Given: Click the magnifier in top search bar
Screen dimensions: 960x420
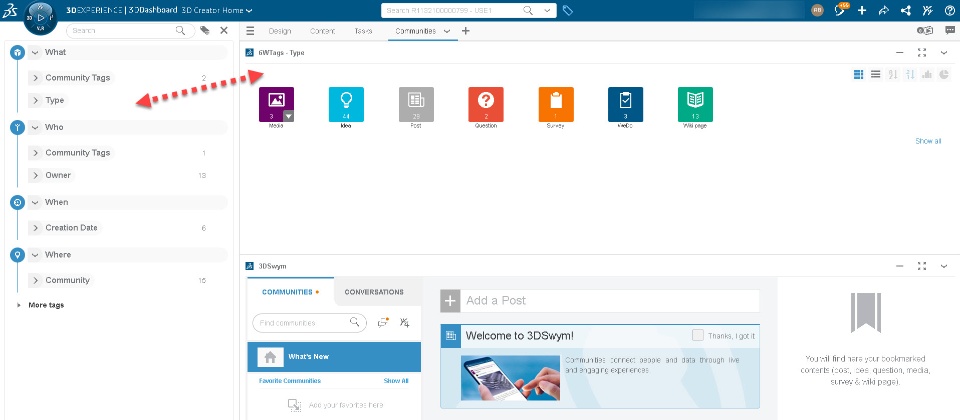Looking at the screenshot, I should (528, 10).
